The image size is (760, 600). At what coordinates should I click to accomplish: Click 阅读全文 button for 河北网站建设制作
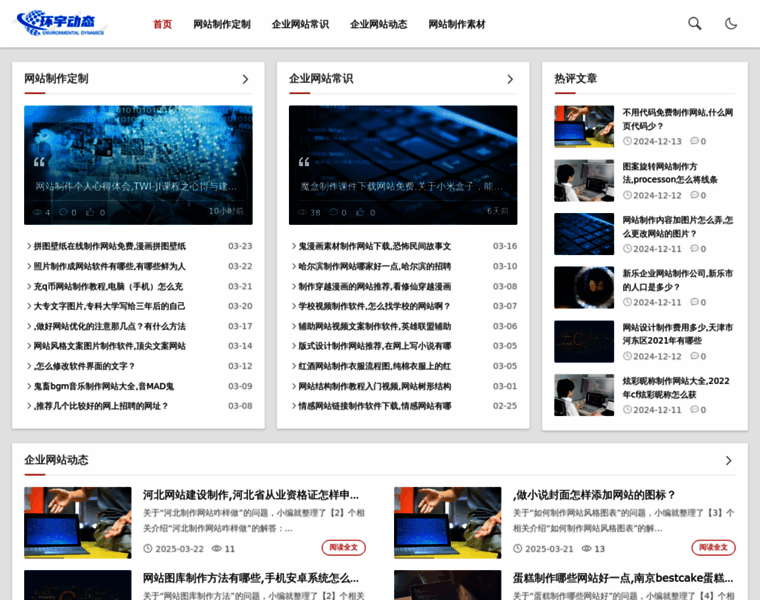click(343, 548)
